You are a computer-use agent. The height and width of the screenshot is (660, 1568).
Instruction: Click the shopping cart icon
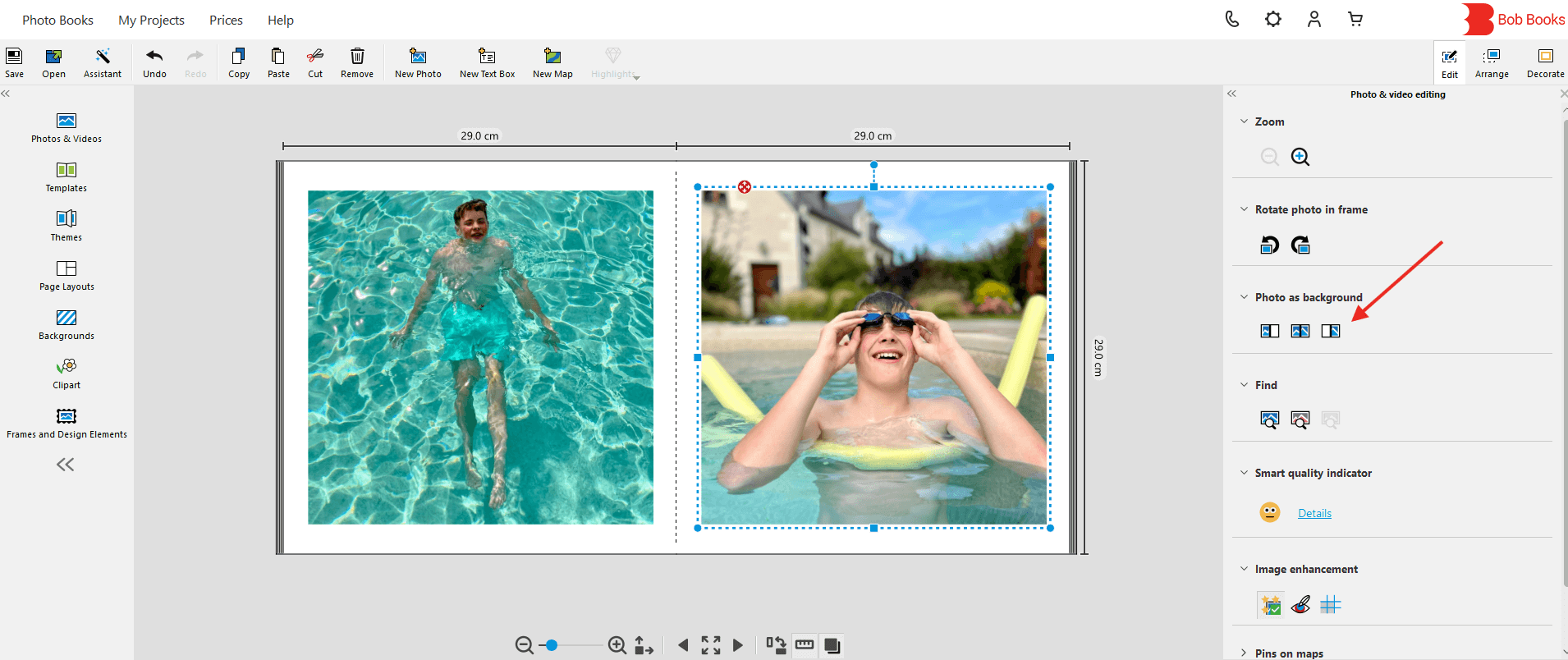pyautogui.click(x=1355, y=19)
